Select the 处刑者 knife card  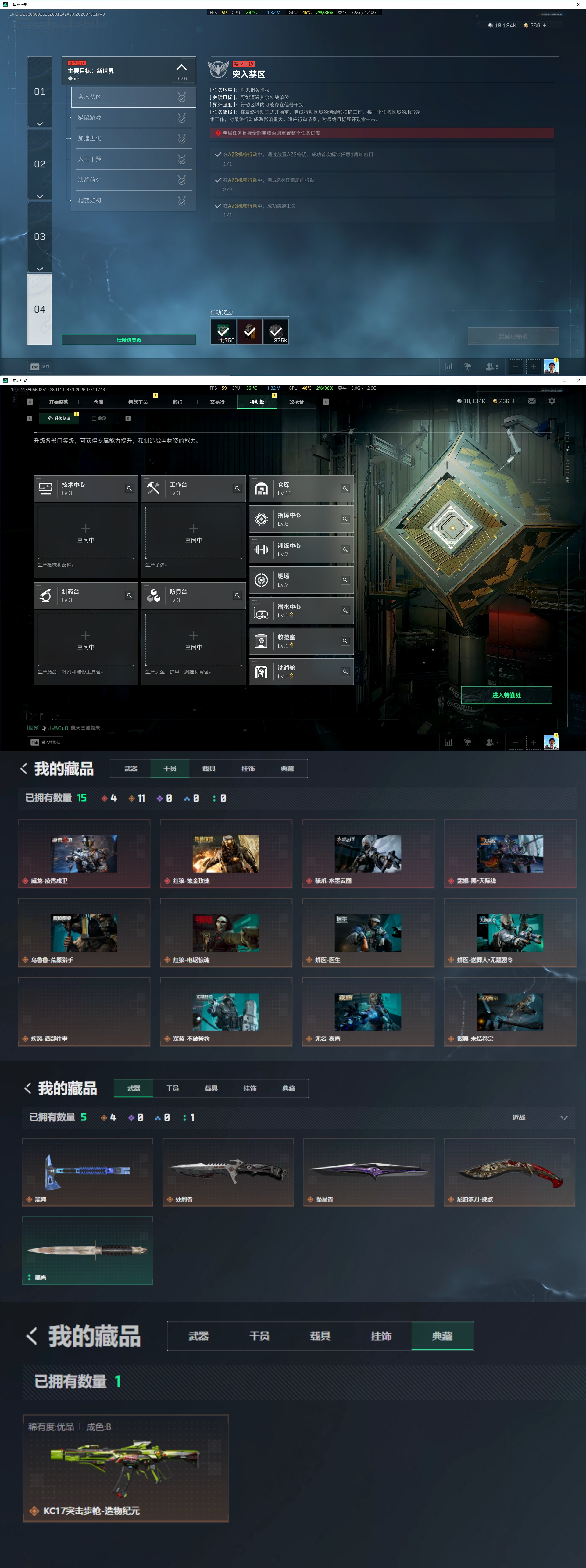(228, 1172)
